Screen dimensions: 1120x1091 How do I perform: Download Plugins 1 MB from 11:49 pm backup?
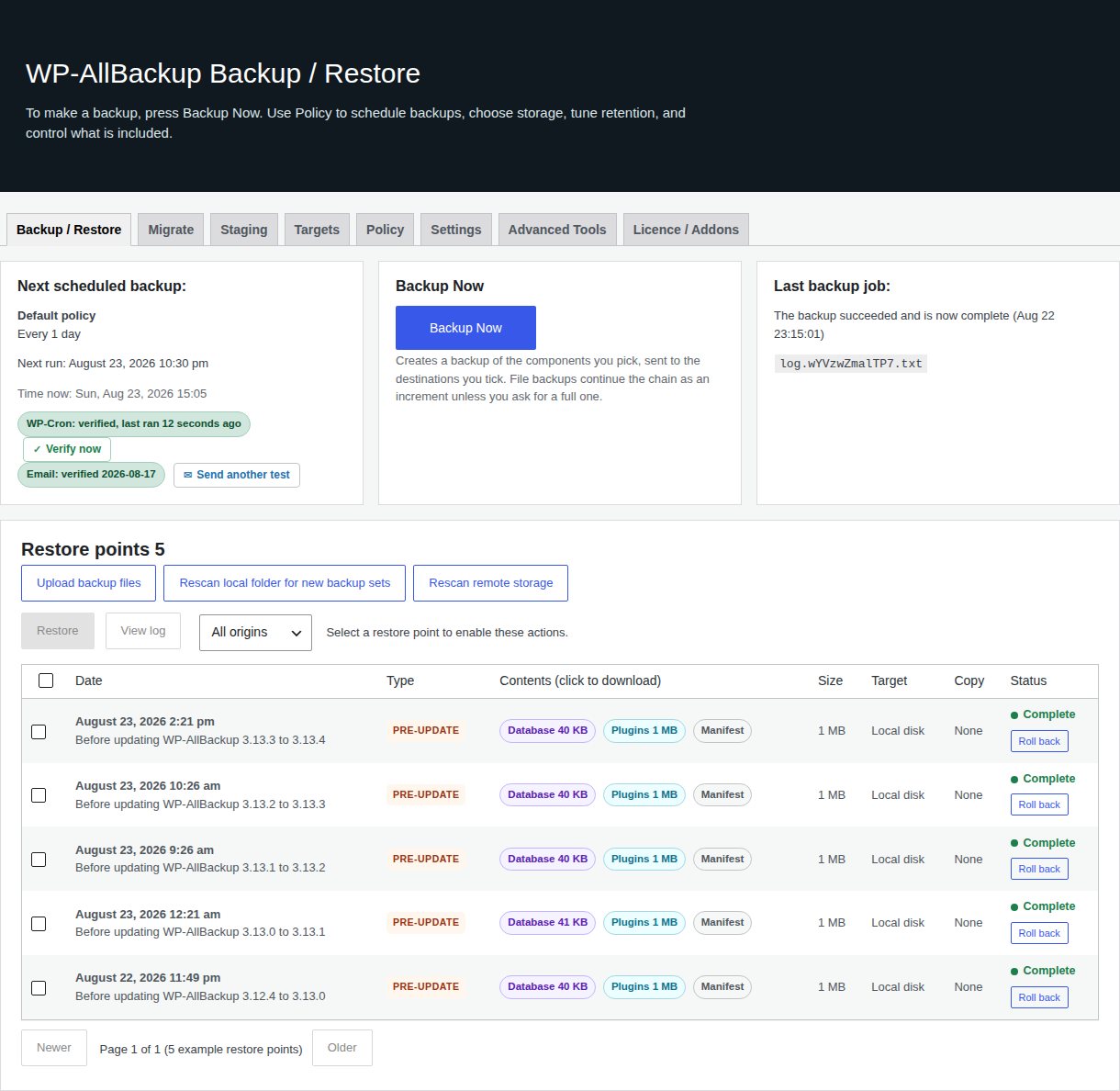point(644,987)
